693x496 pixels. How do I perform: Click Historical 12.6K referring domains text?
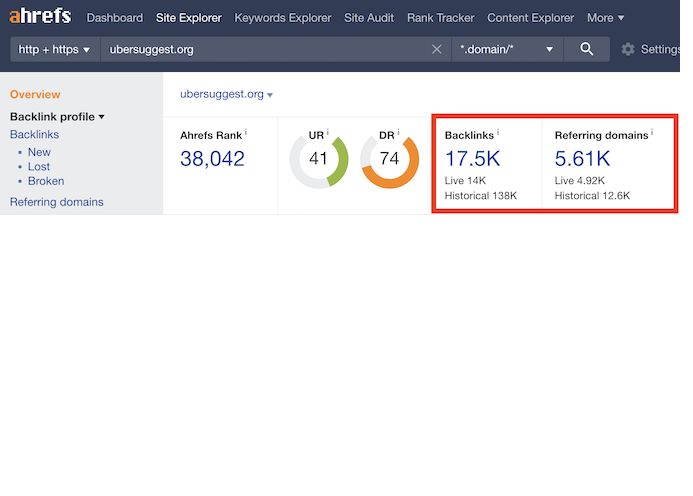[x=592, y=195]
